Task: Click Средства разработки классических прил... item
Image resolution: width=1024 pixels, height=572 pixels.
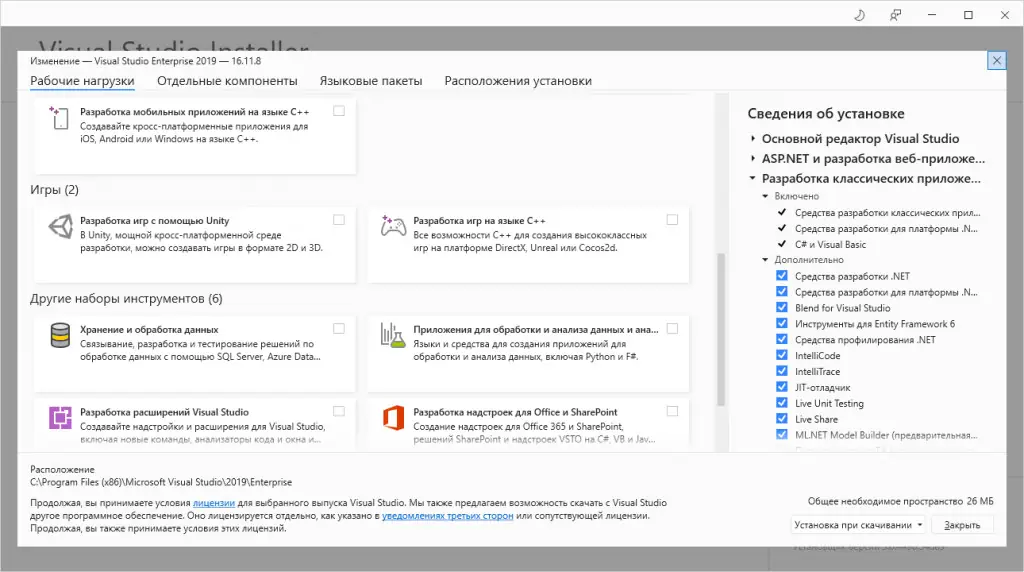Action: point(888,213)
